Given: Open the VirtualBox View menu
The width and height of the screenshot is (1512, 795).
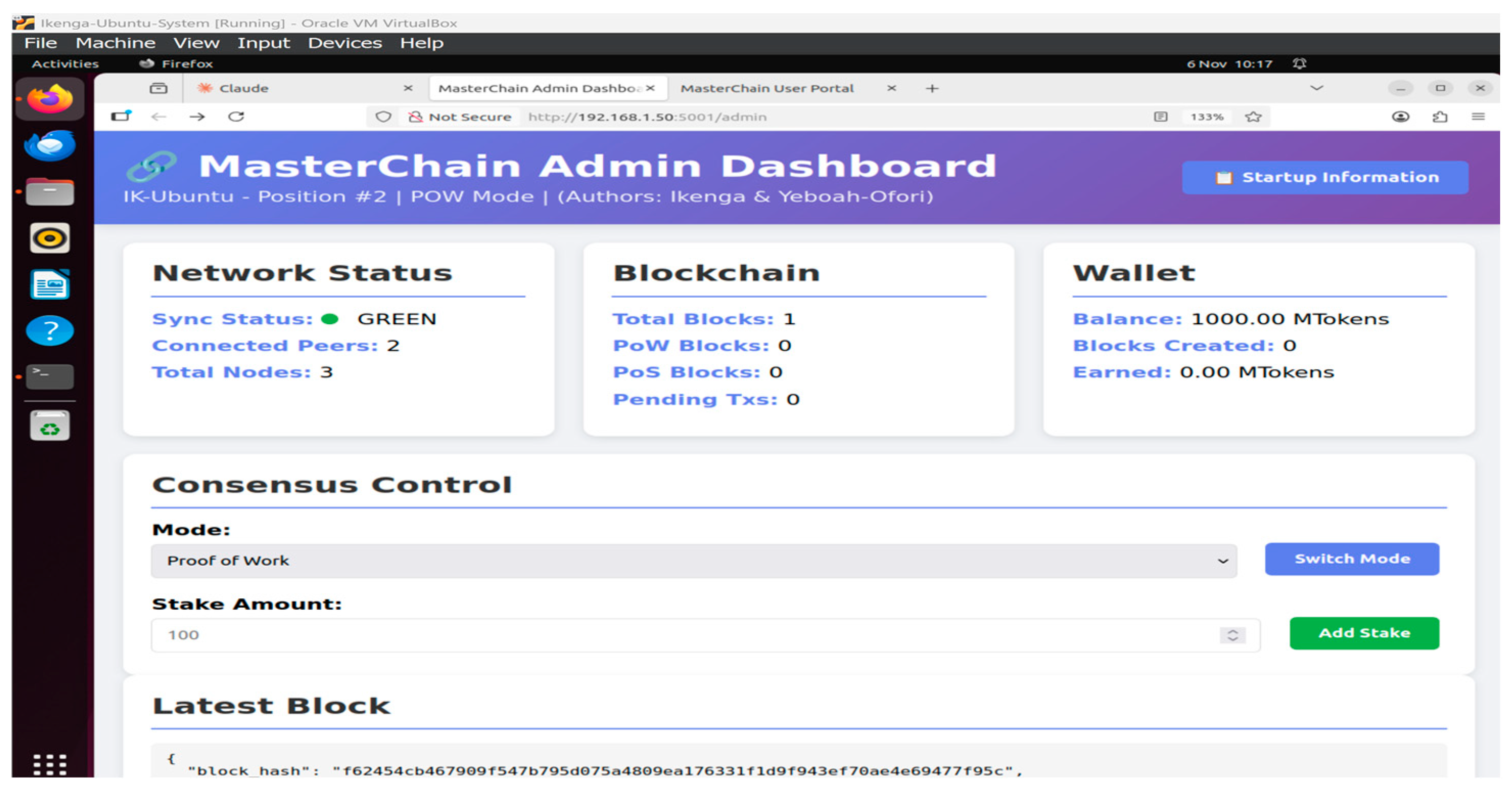Looking at the screenshot, I should [196, 43].
